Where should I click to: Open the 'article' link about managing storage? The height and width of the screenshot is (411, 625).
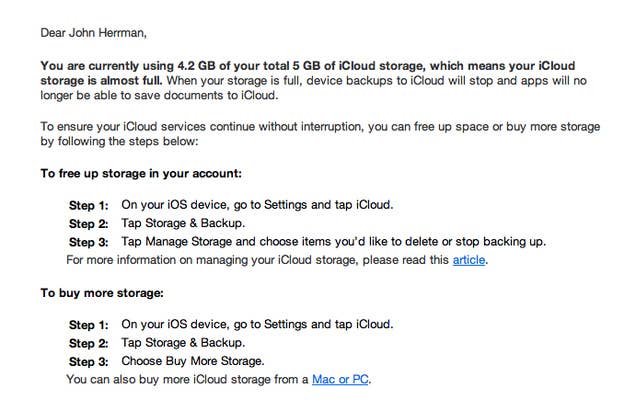coord(469,260)
